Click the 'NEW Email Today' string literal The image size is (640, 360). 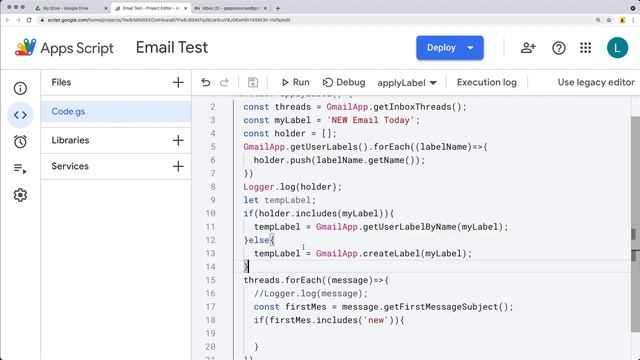coord(370,120)
